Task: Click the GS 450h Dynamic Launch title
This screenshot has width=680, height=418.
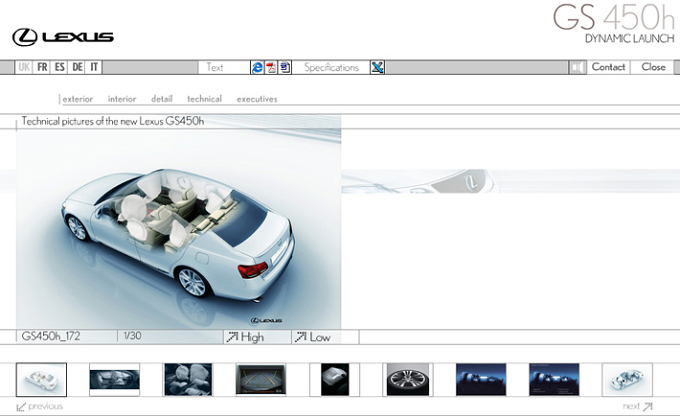Action: pos(614,24)
